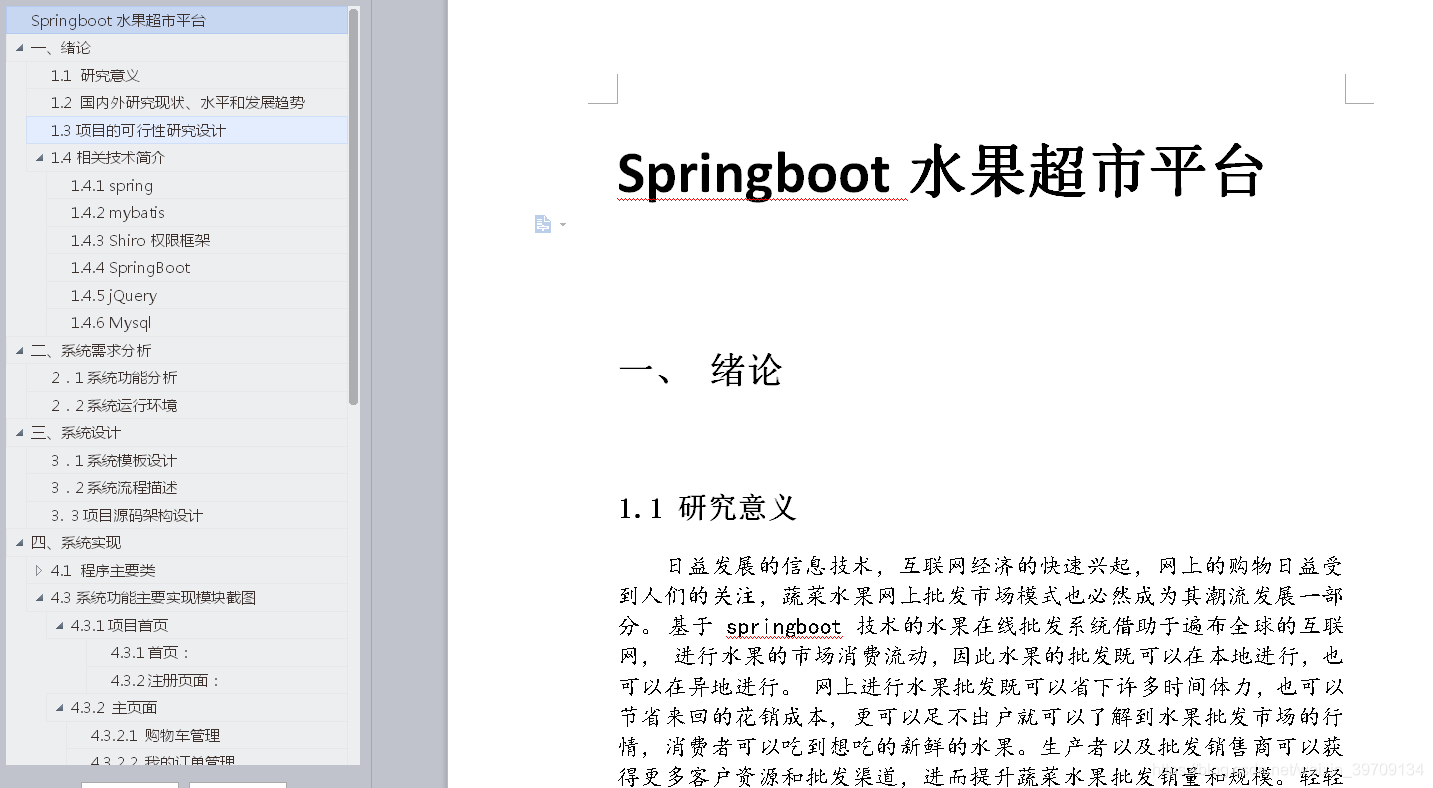This screenshot has width=1433, height=788.
Task: Click paragraph line starting 得更多客户资源
Action: point(981,777)
